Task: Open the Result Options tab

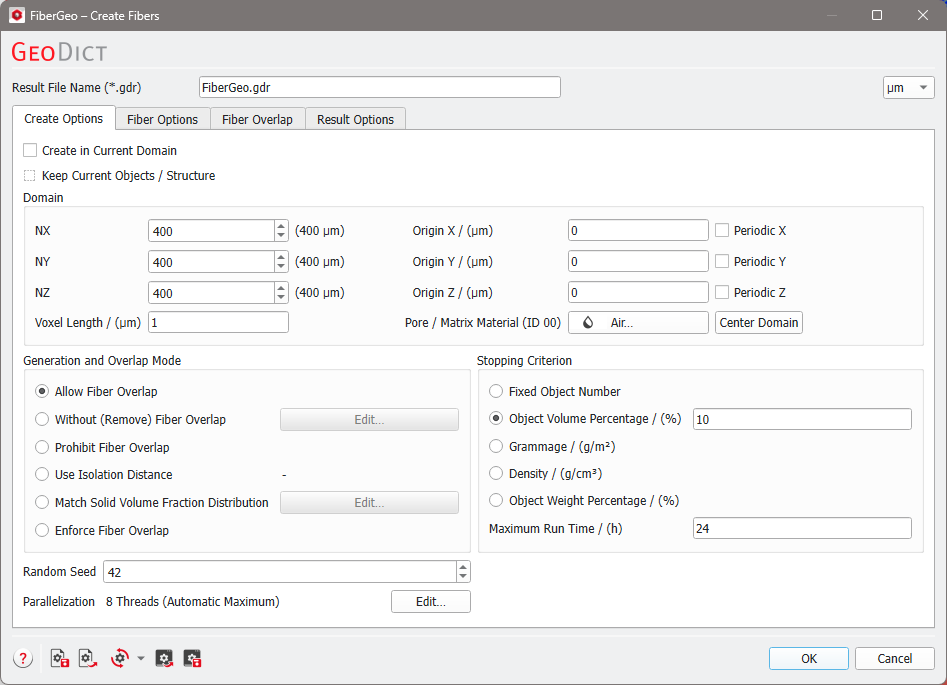Action: point(355,118)
